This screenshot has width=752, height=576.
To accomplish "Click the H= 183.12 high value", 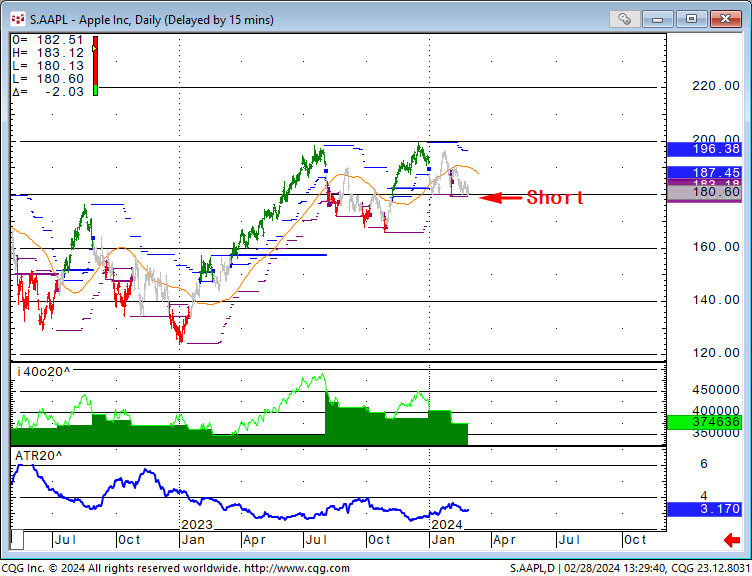I will [x=48, y=53].
